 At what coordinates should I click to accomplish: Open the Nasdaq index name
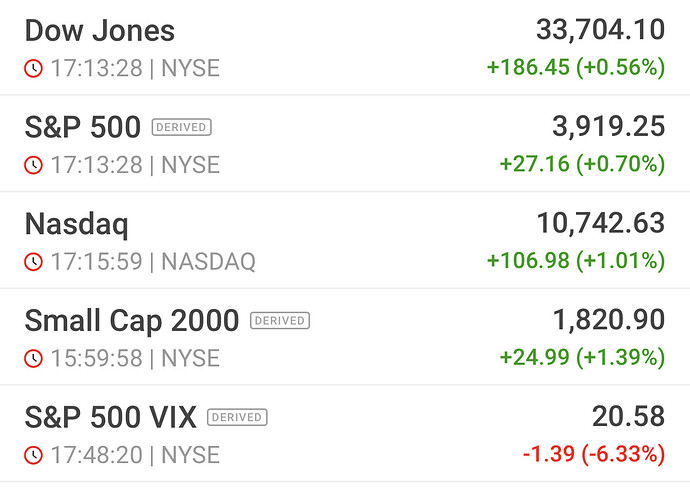pyautogui.click(x=76, y=224)
